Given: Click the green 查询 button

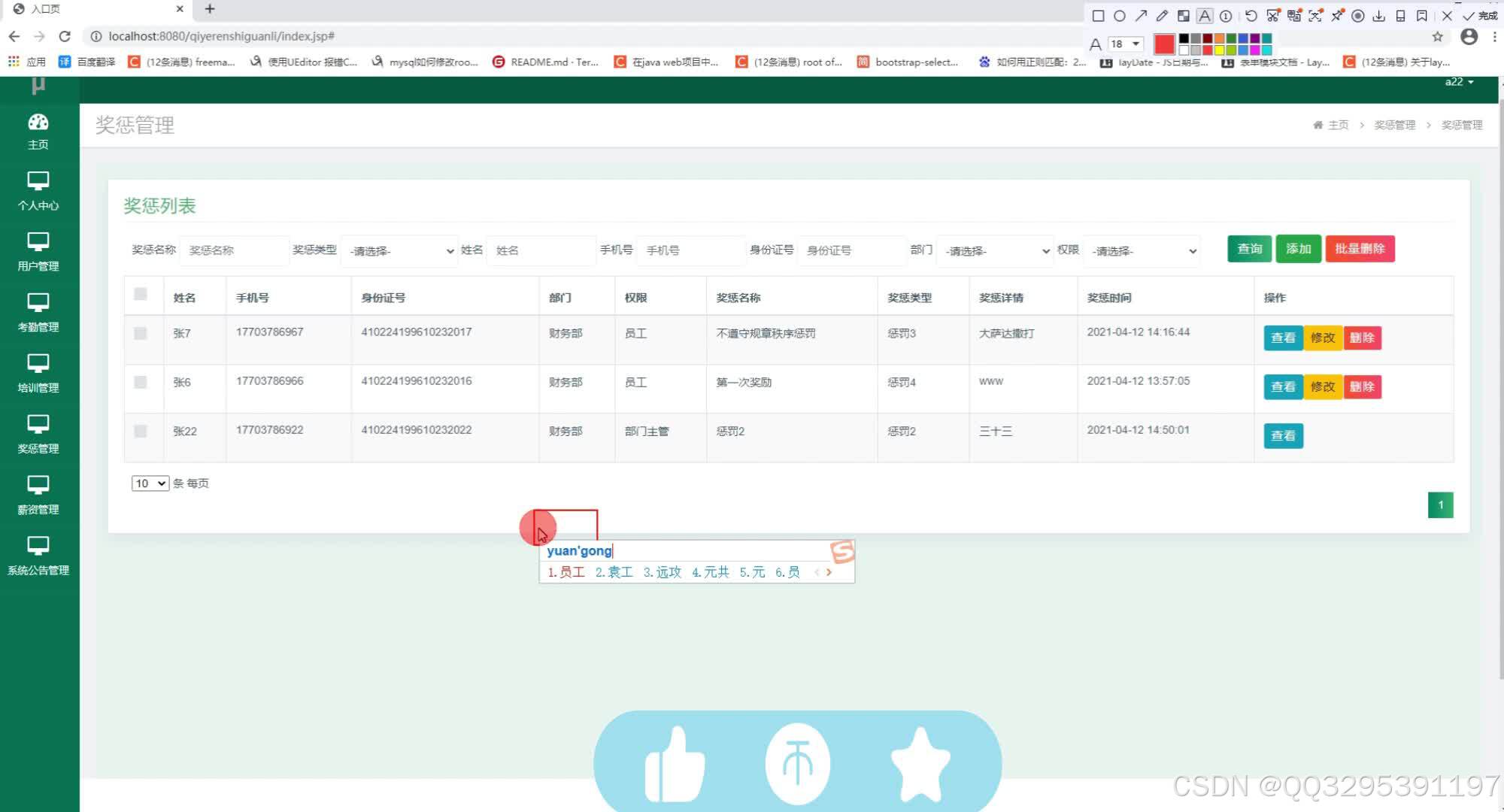Looking at the screenshot, I should pos(1250,249).
